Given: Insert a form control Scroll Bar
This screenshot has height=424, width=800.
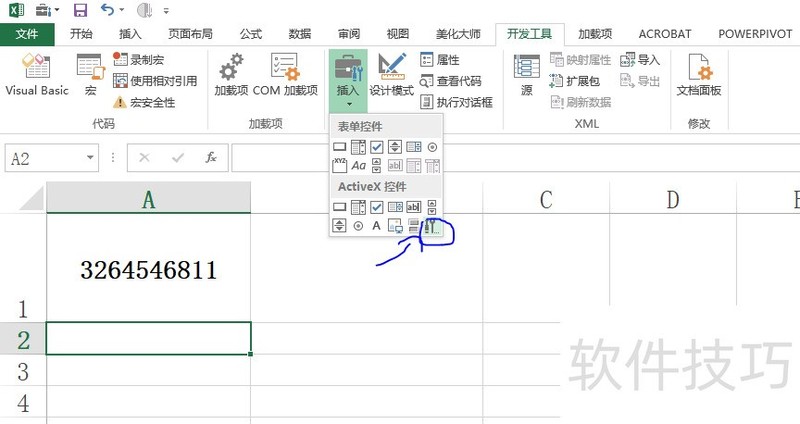Looking at the screenshot, I should point(377,165).
